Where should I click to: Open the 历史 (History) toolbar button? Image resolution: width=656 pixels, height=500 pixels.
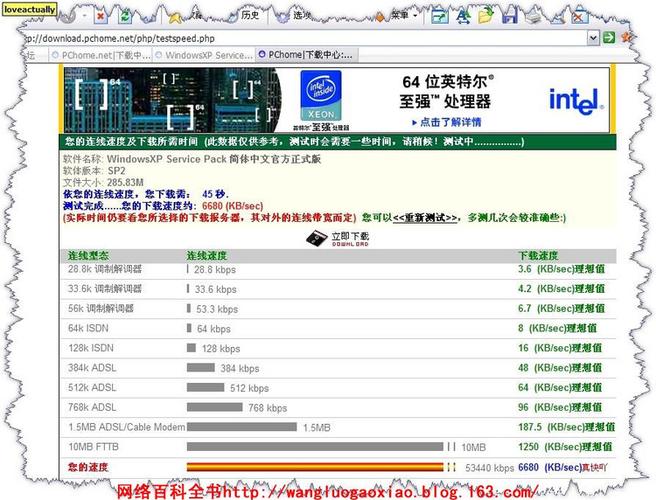250,15
